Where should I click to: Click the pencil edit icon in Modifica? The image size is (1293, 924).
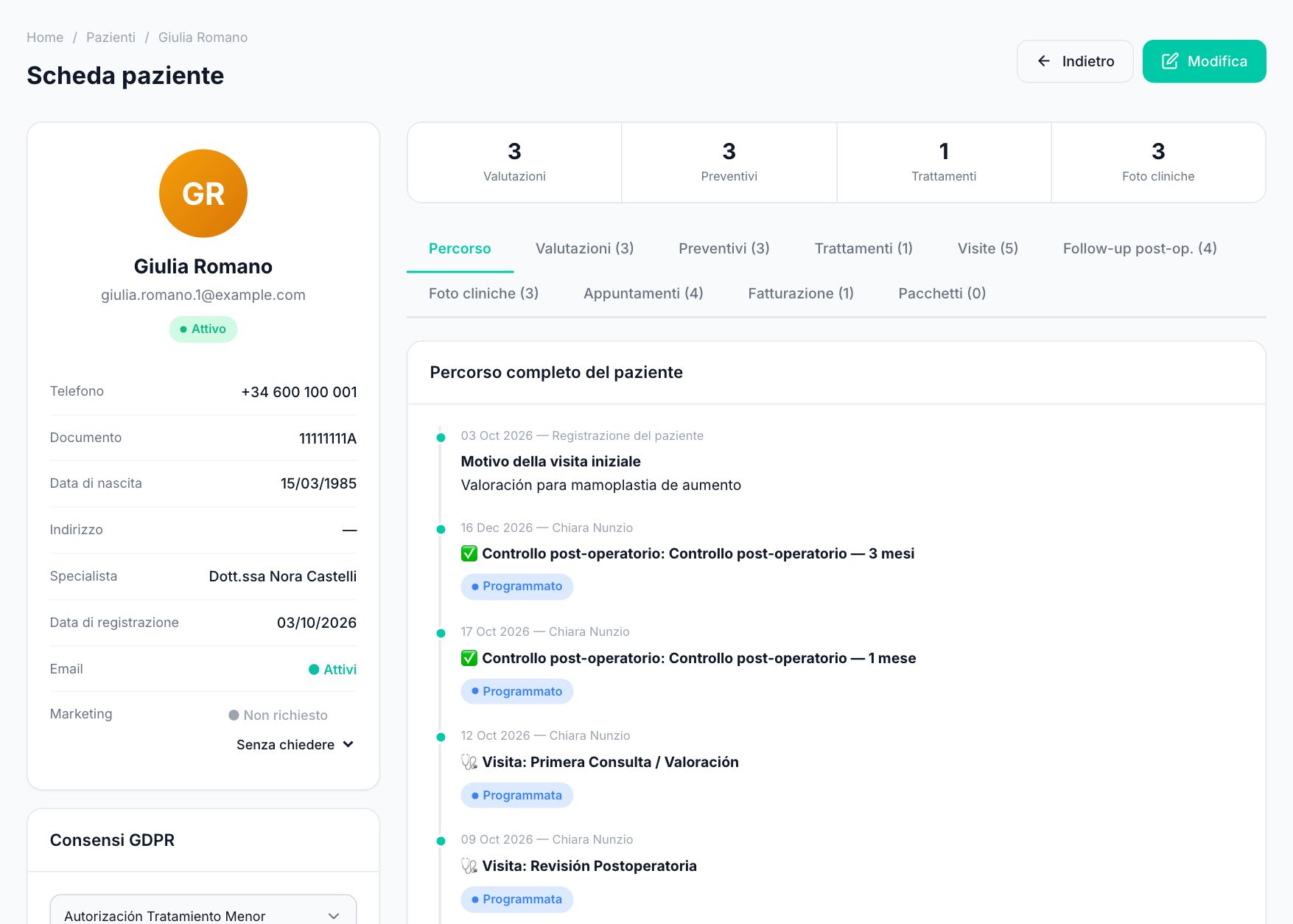[x=1170, y=61]
